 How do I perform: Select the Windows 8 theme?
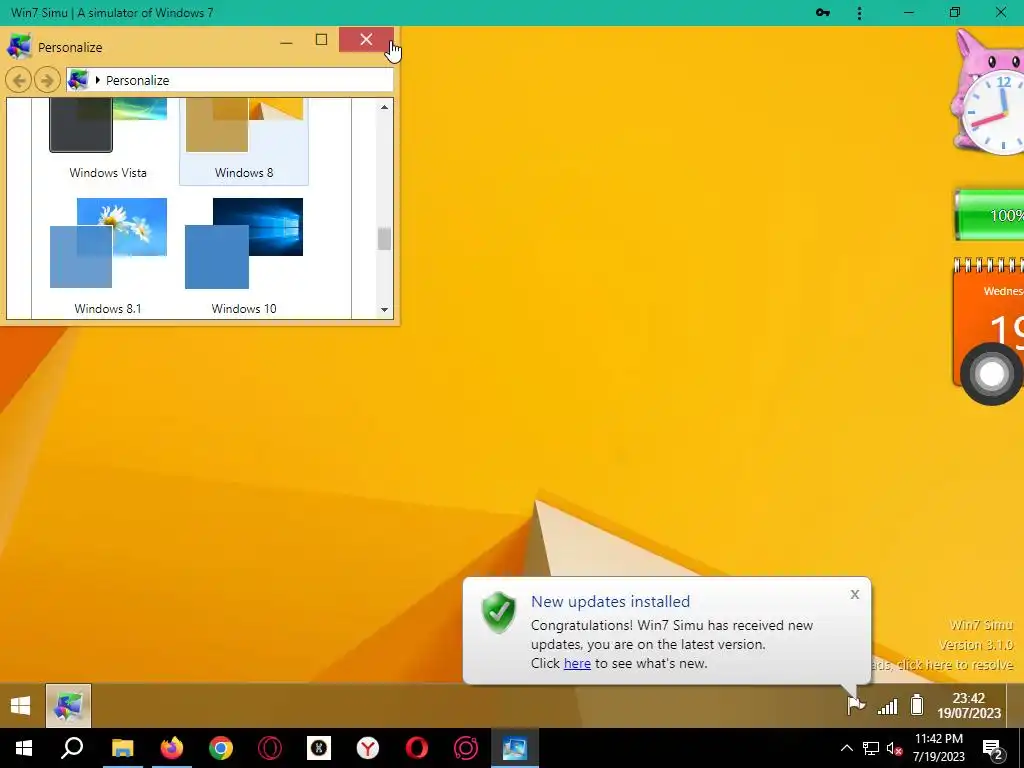pos(244,142)
